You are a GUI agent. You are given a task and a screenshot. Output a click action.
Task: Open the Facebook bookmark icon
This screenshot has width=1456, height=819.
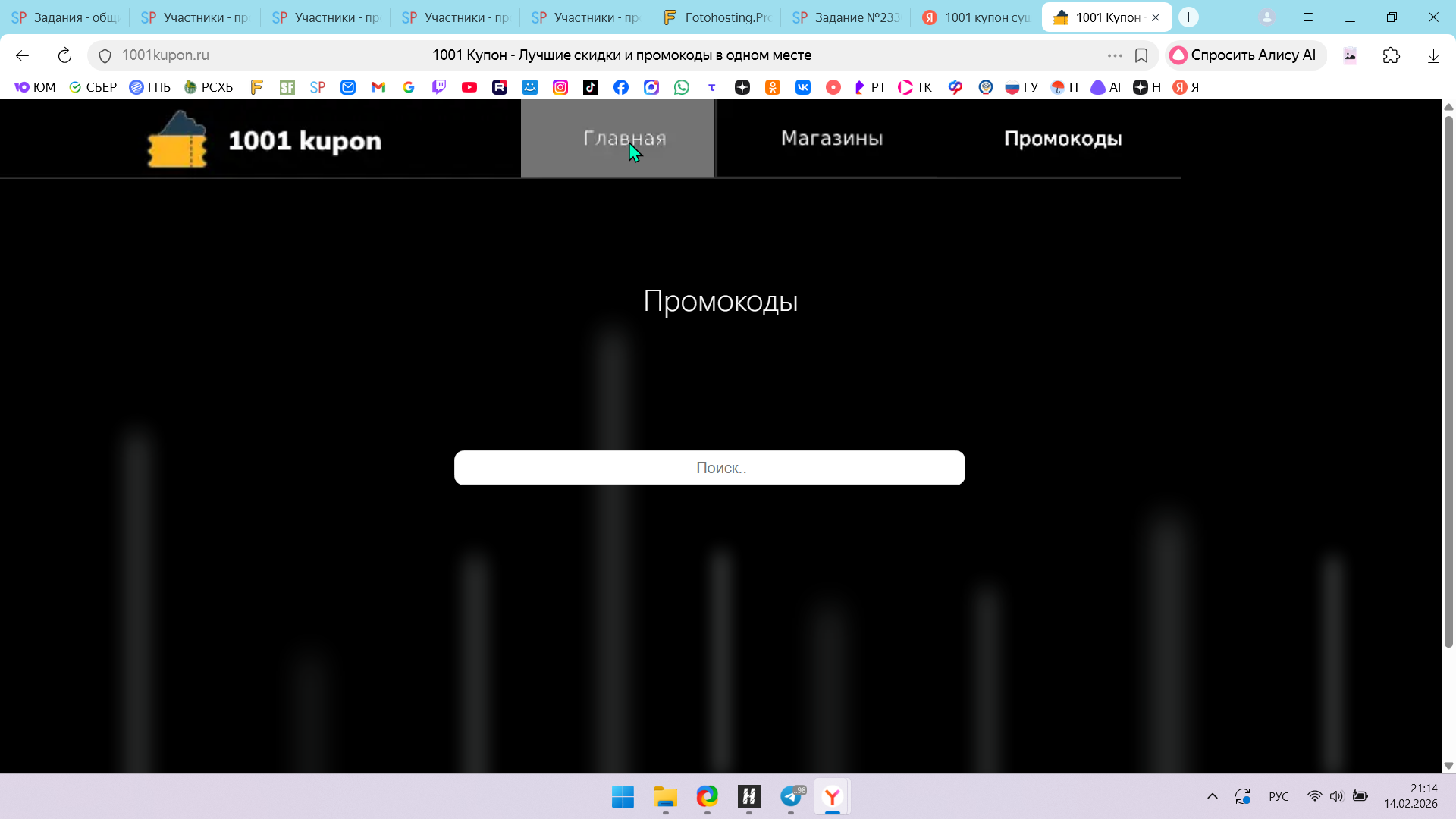coord(621,87)
